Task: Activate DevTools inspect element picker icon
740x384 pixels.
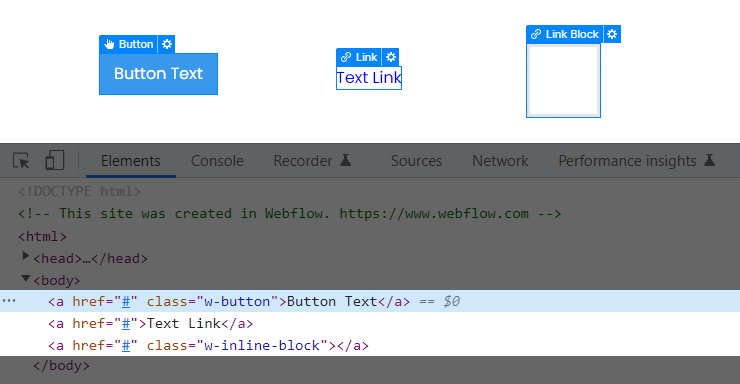Action: (21, 161)
